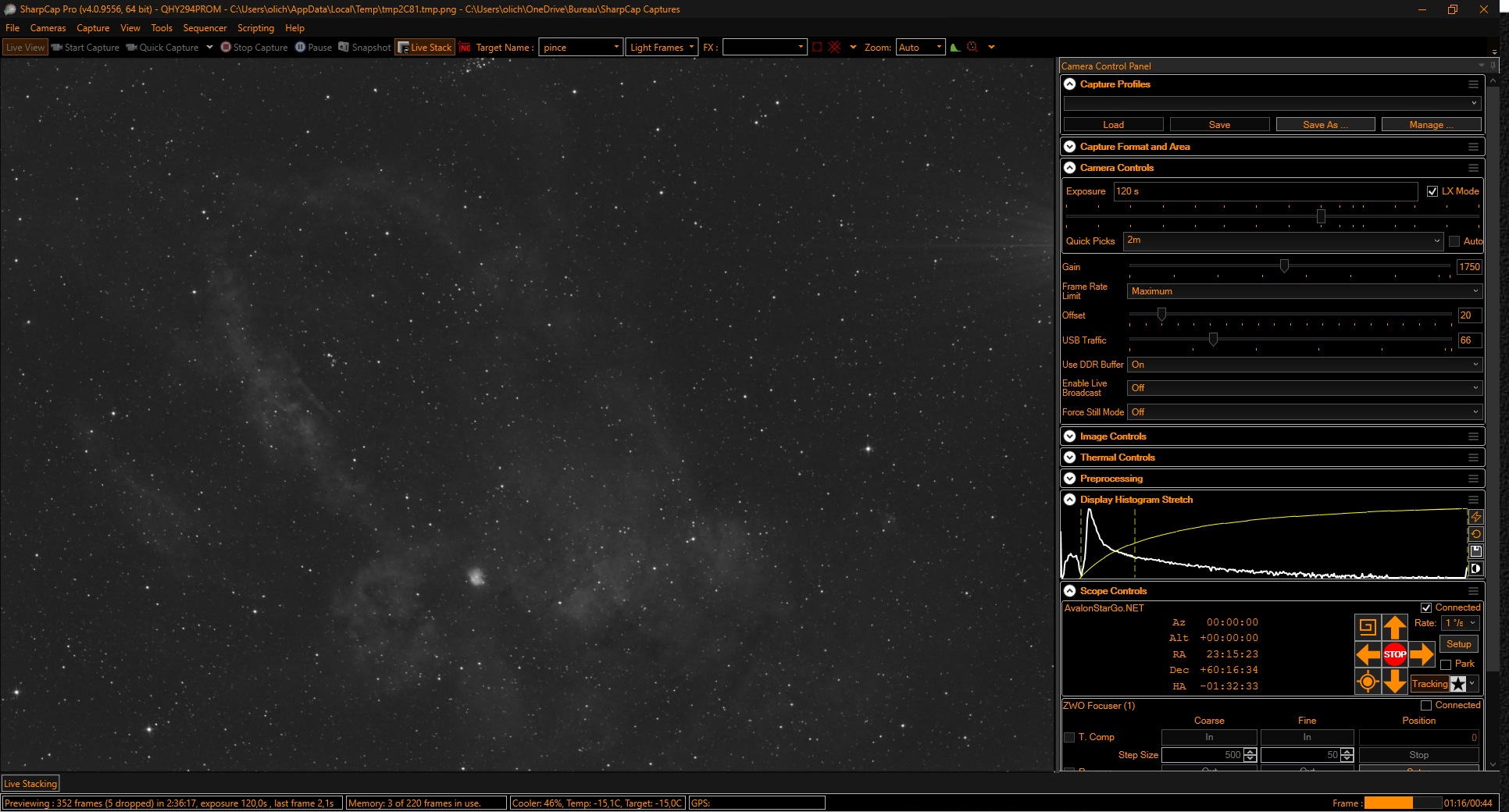The image size is (1509, 812).
Task: Take a Snapshot from the toolbar
Action: click(364, 48)
